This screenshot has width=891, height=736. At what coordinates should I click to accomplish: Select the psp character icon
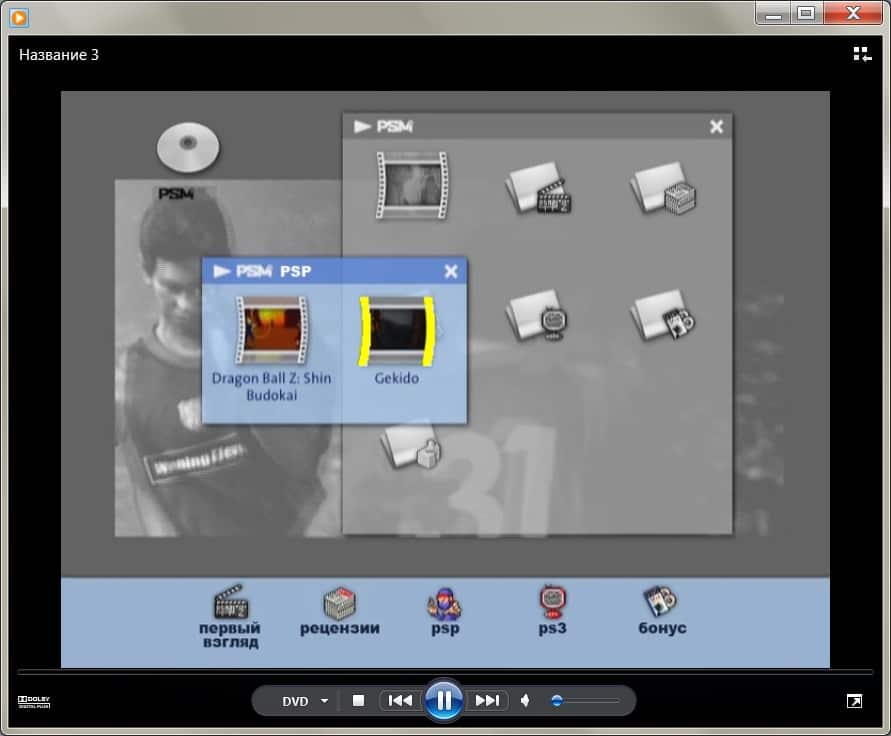click(444, 604)
